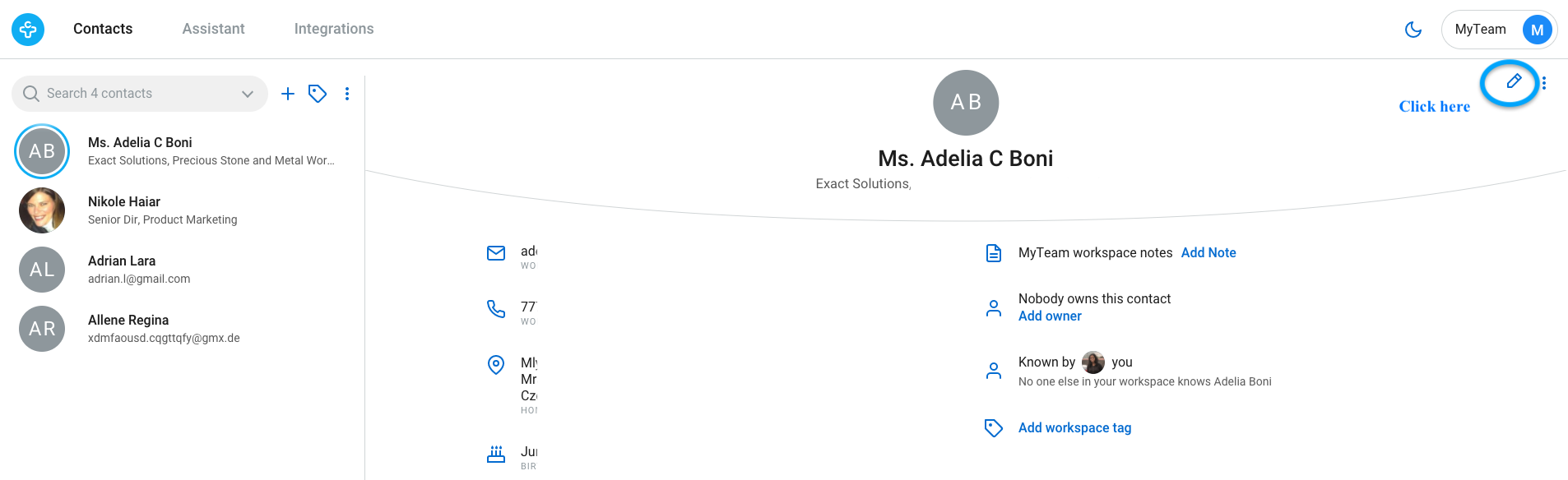Click the phone handset icon

(x=496, y=308)
